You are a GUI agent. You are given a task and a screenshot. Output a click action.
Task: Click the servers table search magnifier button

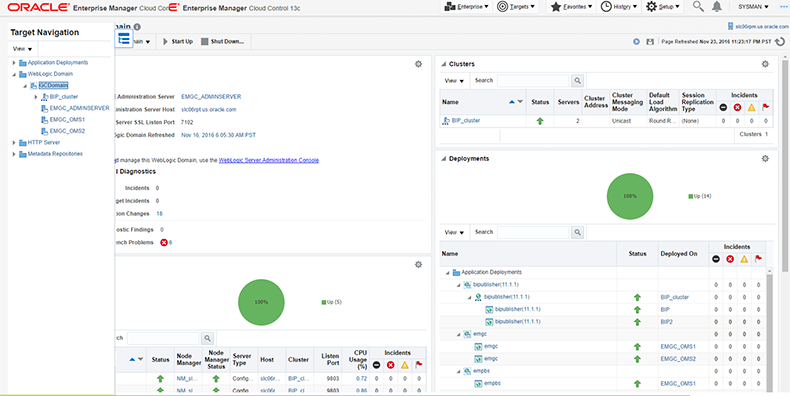pyautogui.click(x=208, y=338)
